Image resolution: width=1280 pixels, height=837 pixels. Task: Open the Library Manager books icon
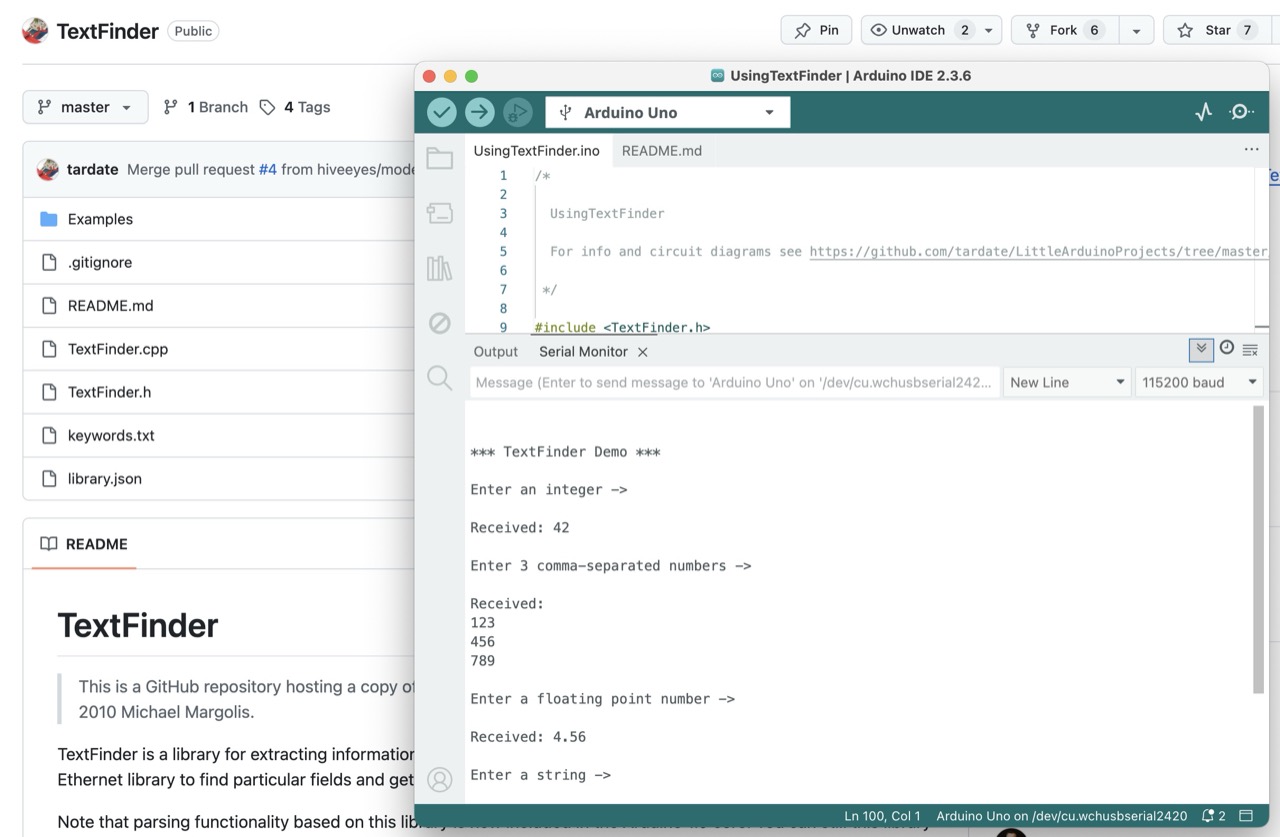440,268
